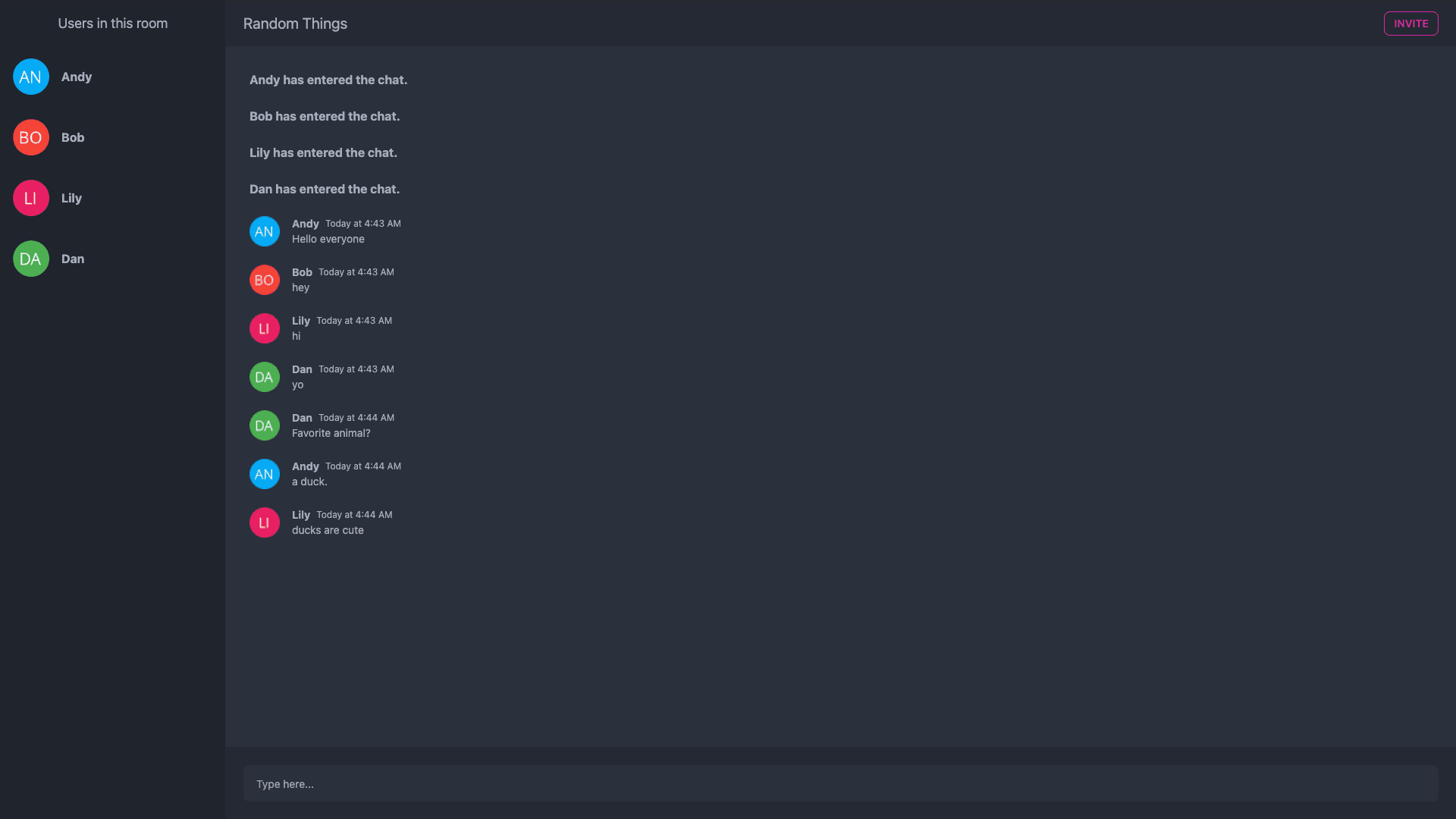Select user name Lily in users list

pyautogui.click(x=71, y=198)
